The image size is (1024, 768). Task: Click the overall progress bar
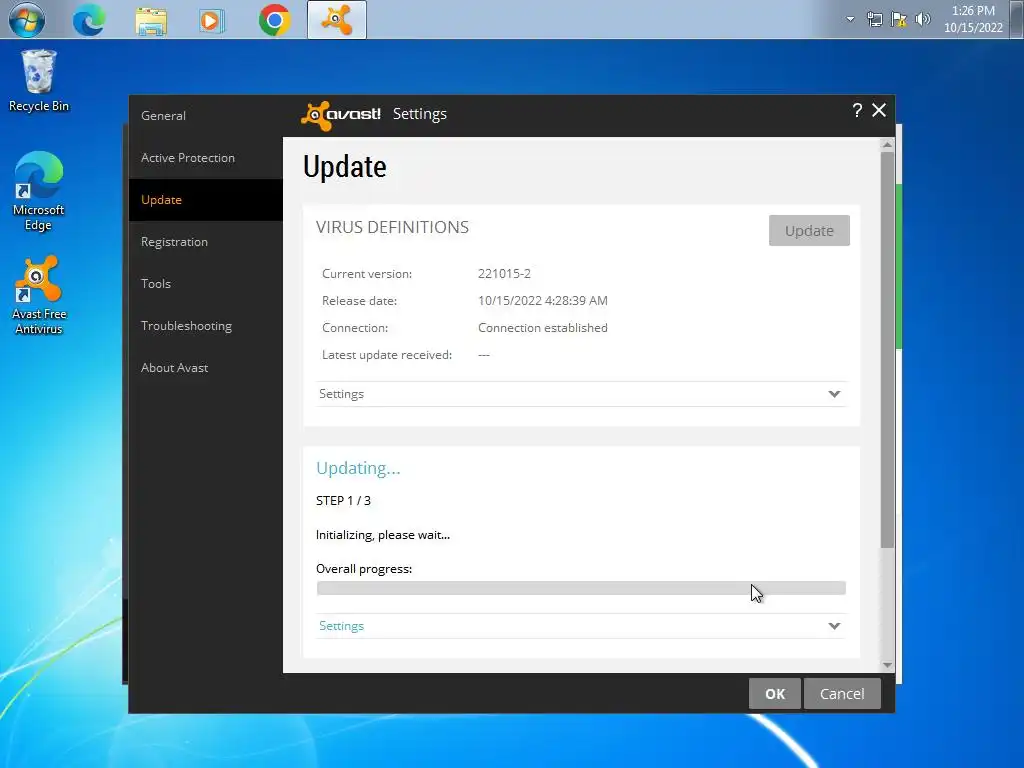(581, 588)
